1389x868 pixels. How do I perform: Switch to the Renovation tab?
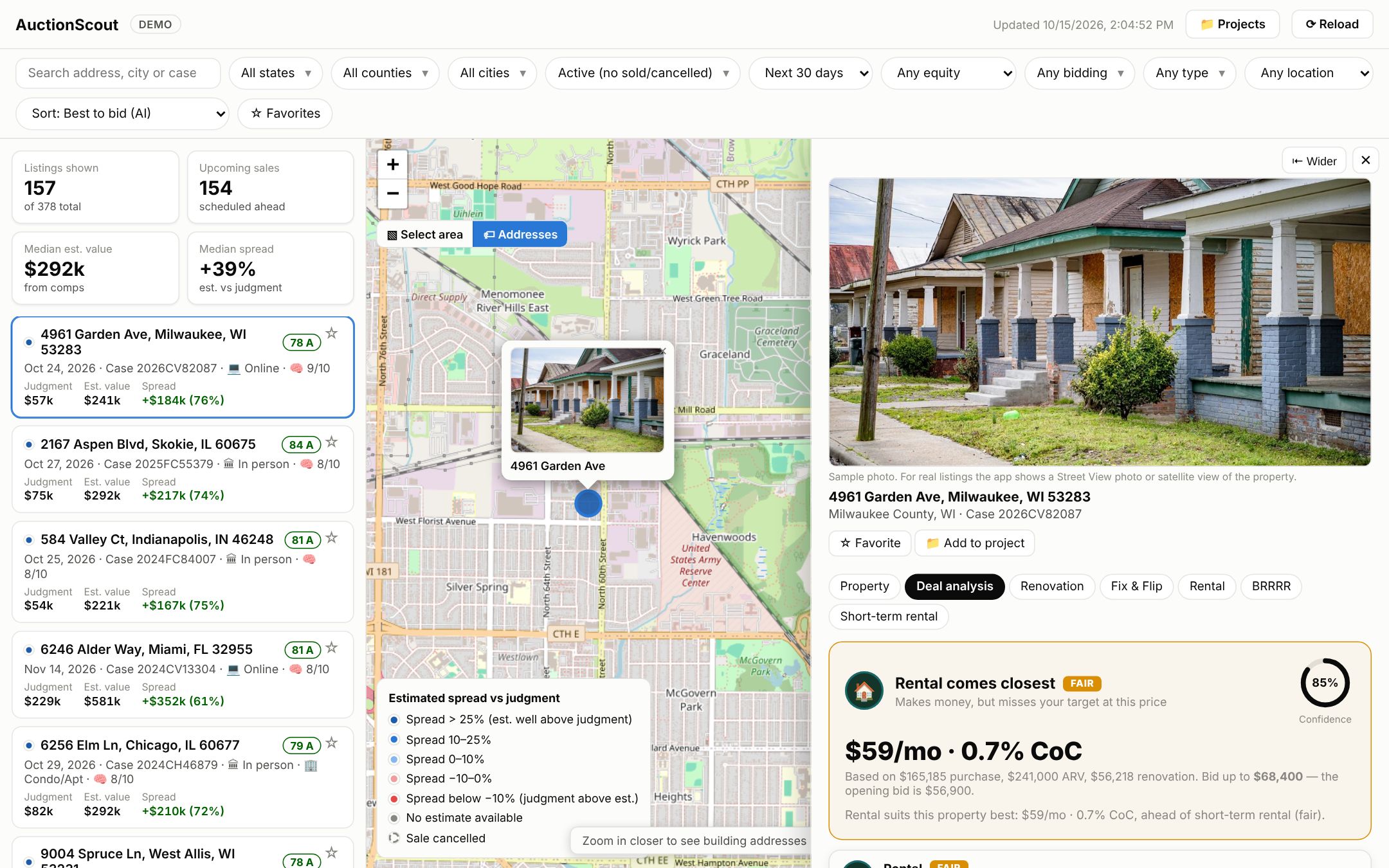(1052, 586)
